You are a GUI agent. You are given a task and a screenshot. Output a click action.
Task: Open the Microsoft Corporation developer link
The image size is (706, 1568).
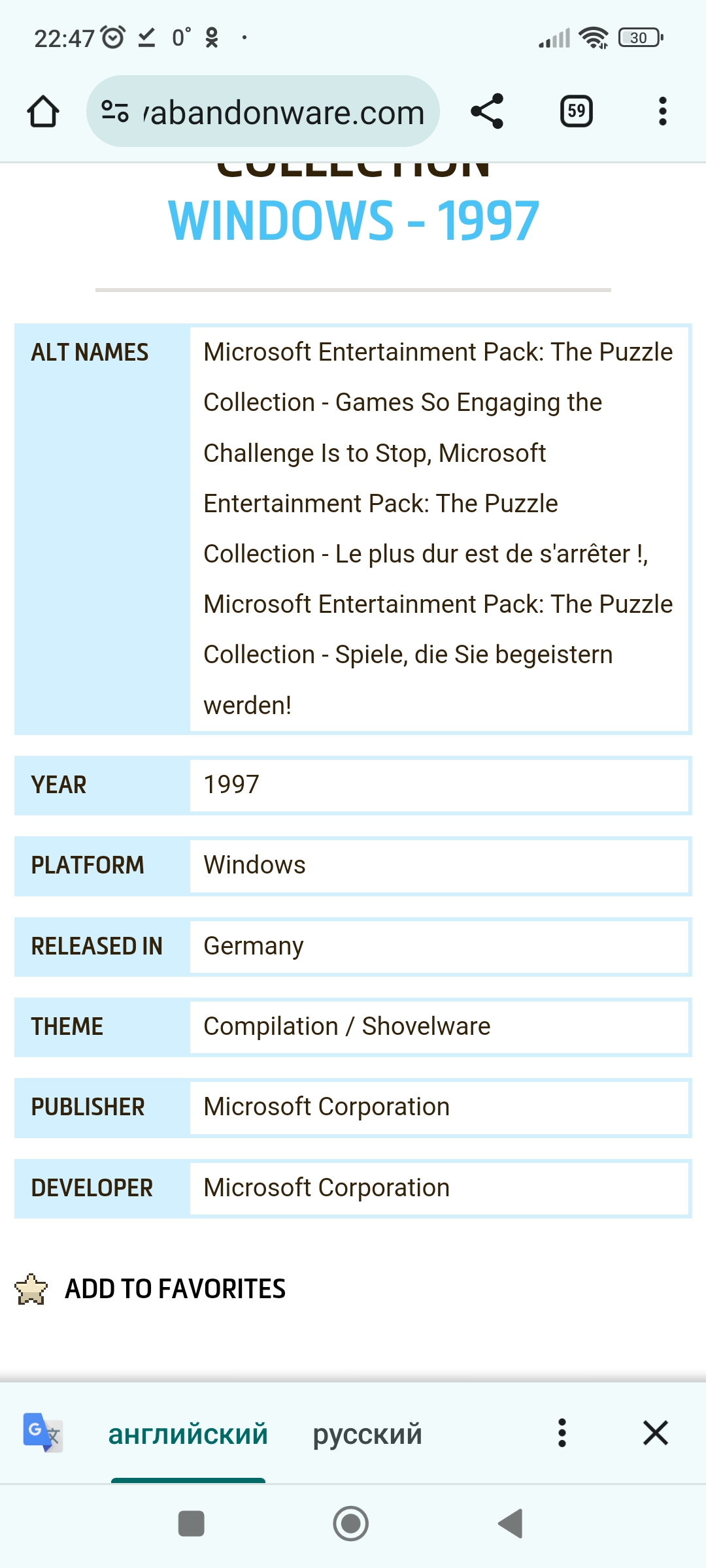(326, 1188)
